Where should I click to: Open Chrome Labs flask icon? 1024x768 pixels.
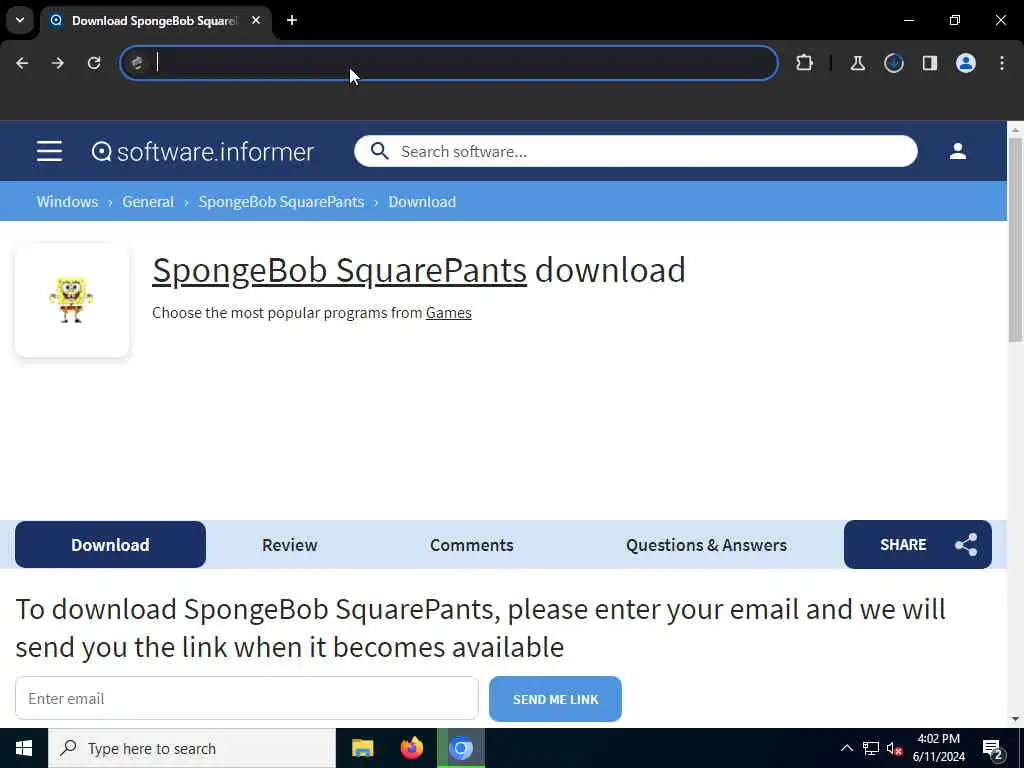tap(857, 63)
